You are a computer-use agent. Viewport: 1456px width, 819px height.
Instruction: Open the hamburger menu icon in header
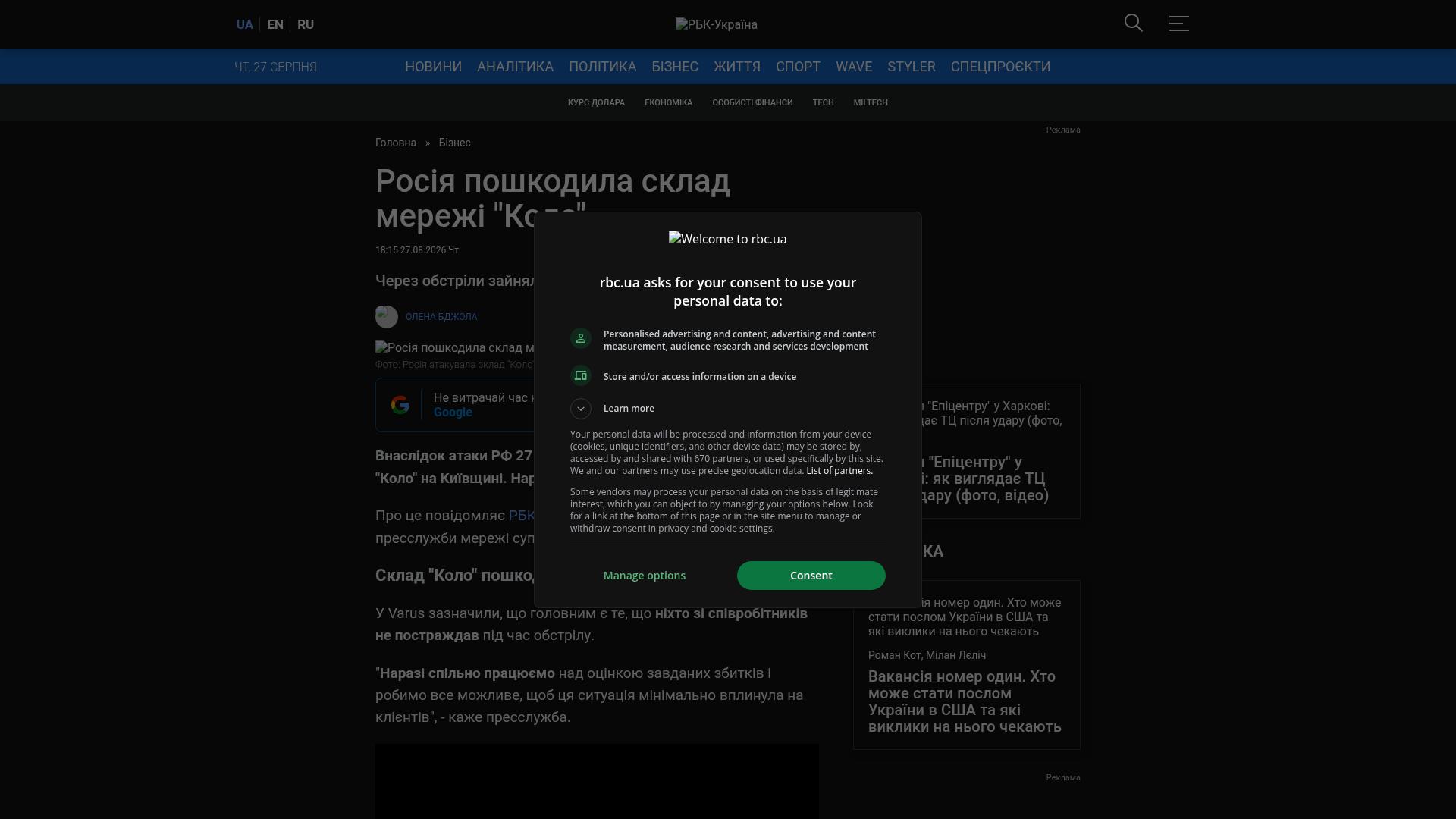point(1178,24)
